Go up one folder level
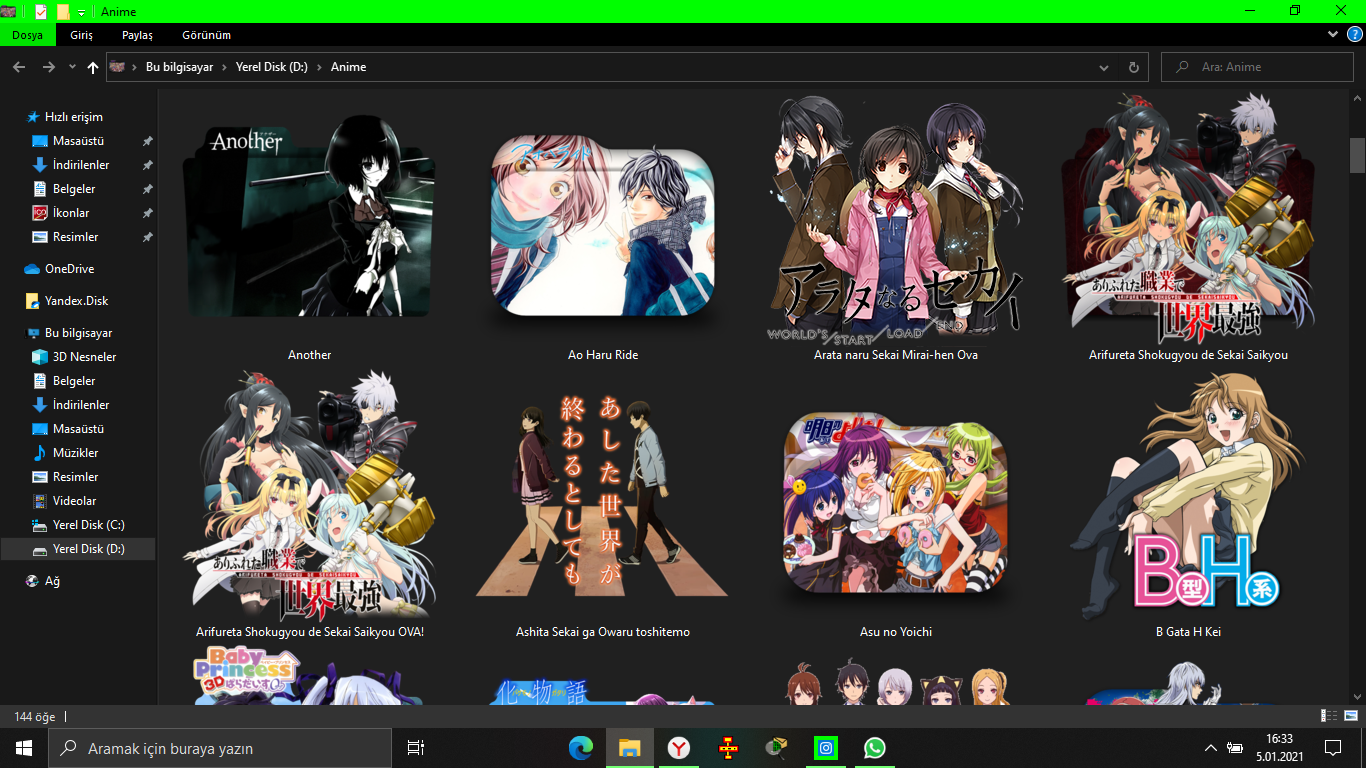The height and width of the screenshot is (768, 1366). (93, 67)
